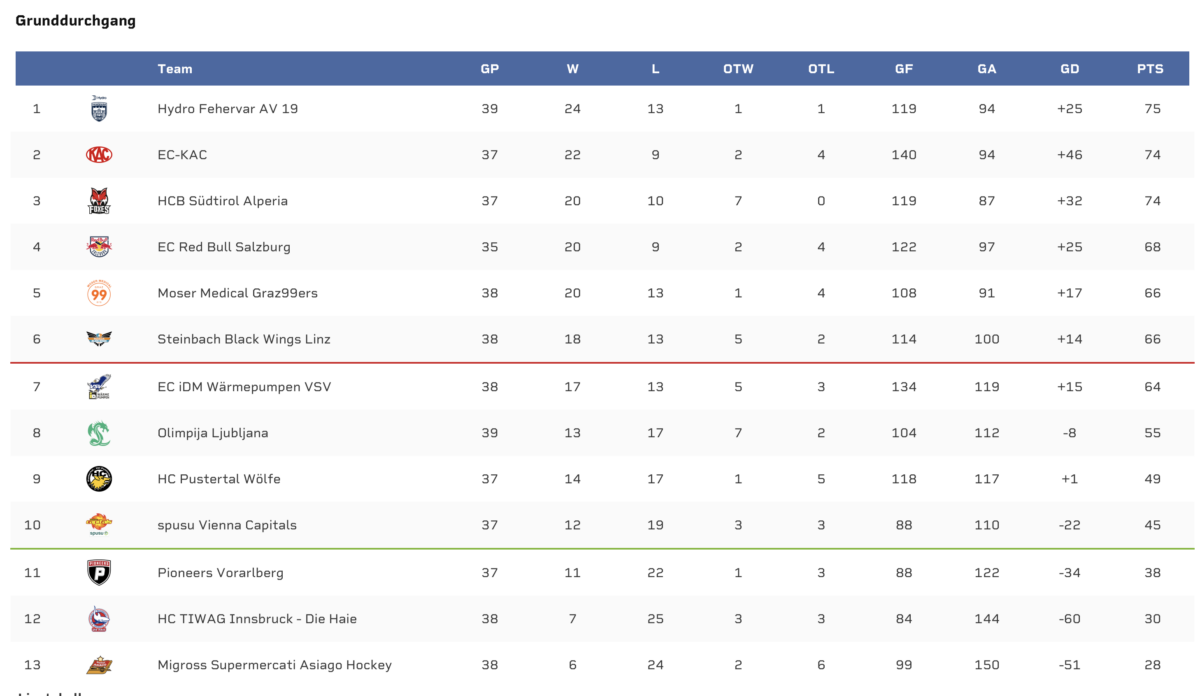The width and height of the screenshot is (1200, 696).
Task: Open the Migross Supermercati Asiago Hockey team name
Action: coord(275,665)
